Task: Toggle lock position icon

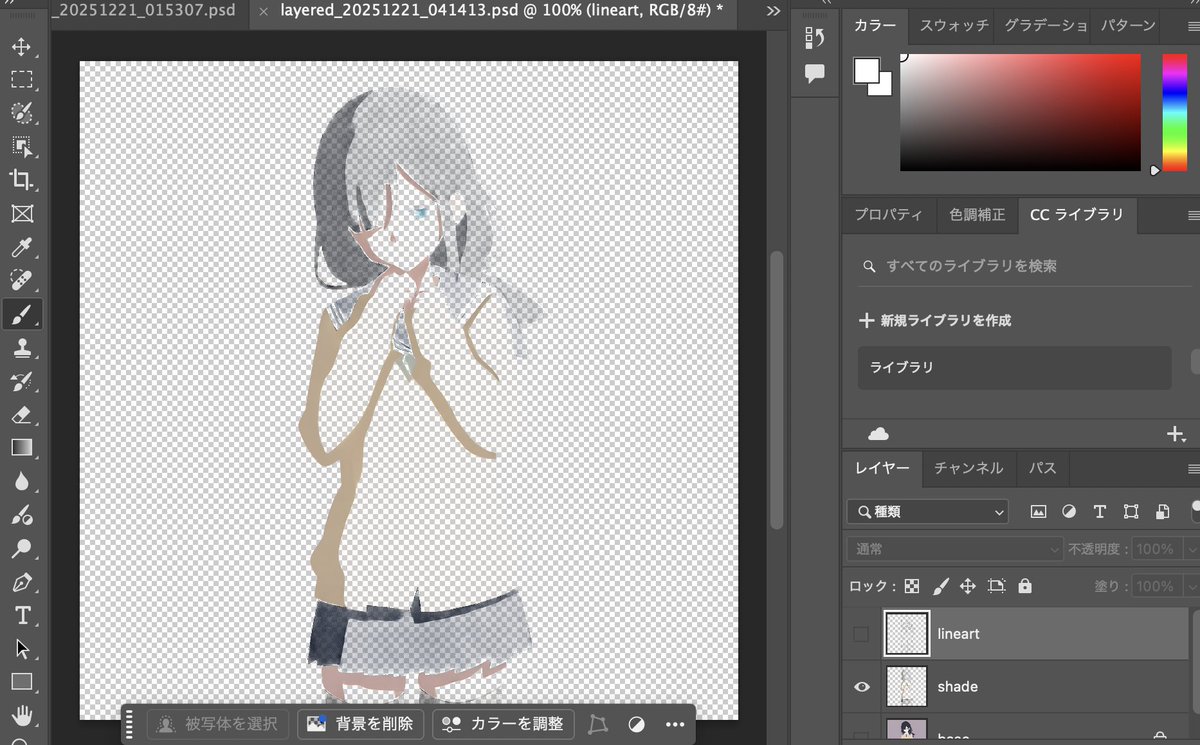Action: click(967, 586)
